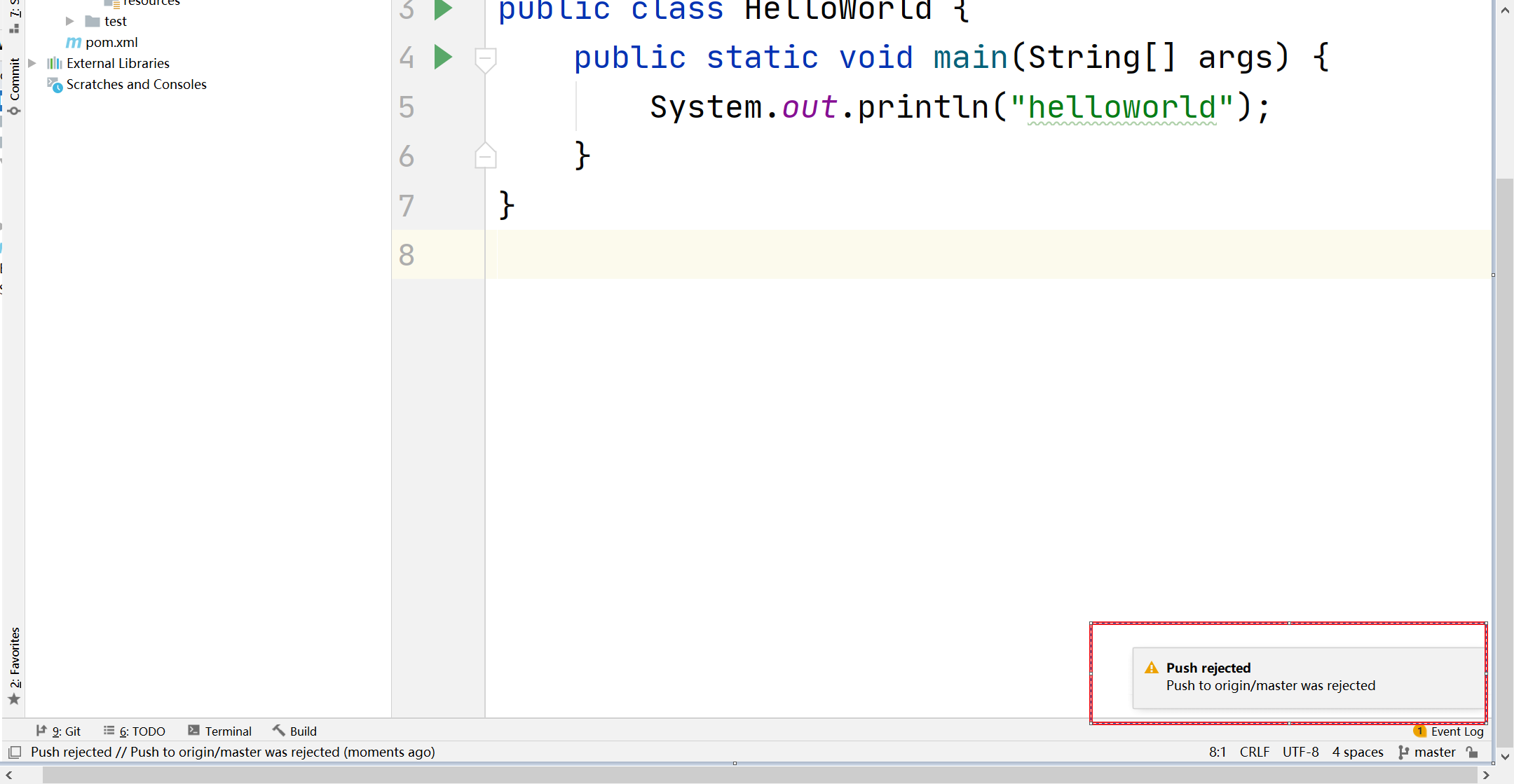
Task: Toggle the read-only lock in the status bar
Action: point(1472,752)
